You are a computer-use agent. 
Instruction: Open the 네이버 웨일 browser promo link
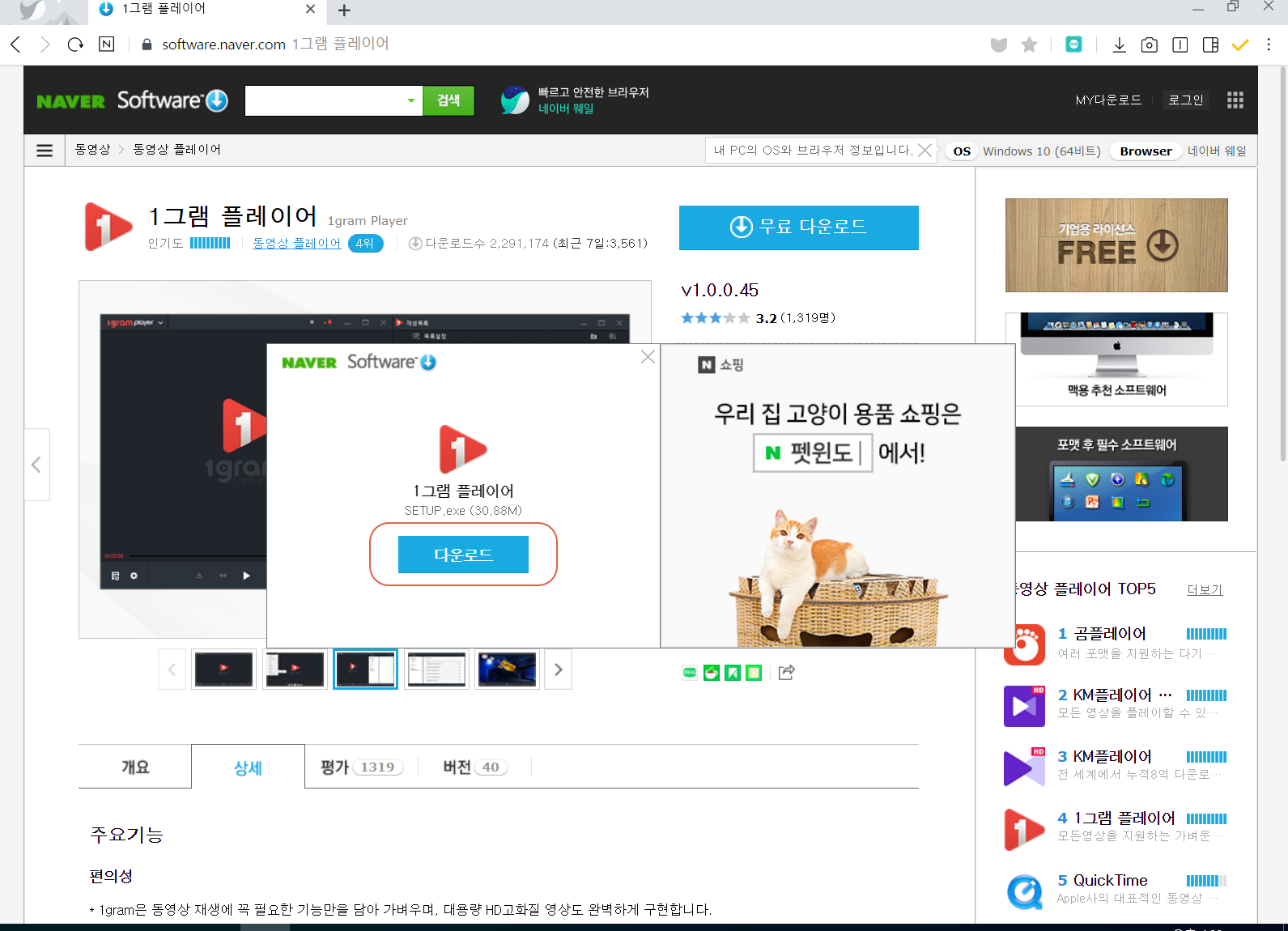[576, 100]
